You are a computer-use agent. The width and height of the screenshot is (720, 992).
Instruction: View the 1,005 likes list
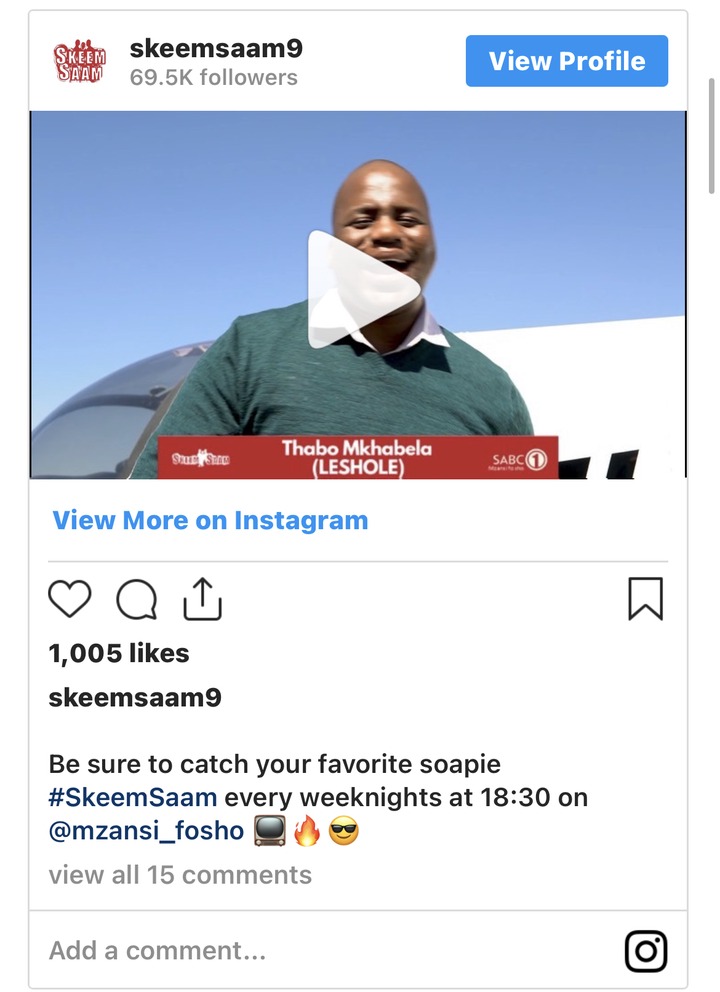pyautogui.click(x=119, y=653)
